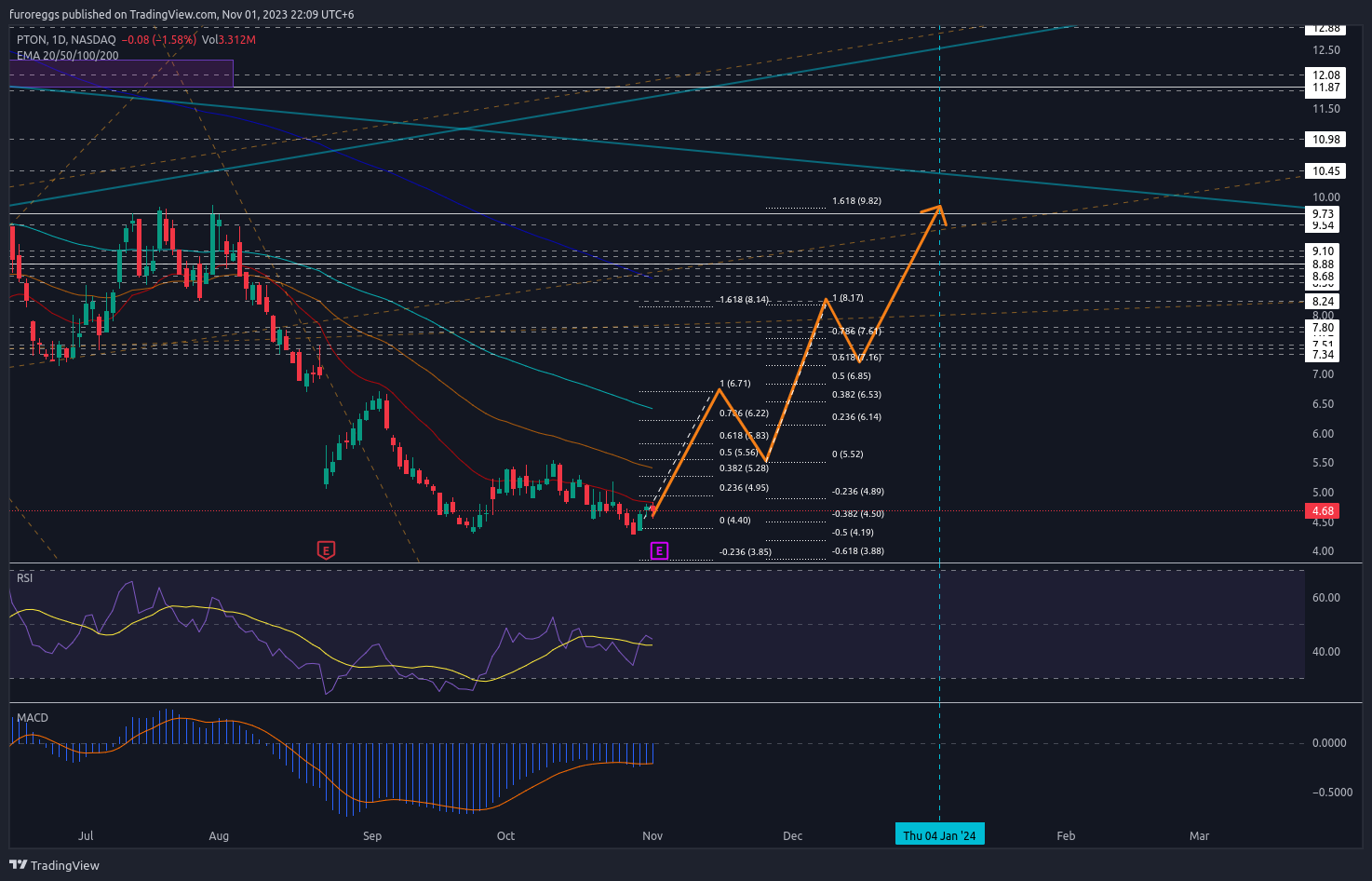Viewport: 1372px width, 881px height.
Task: Click the 0.236 (6.14) Fibonacci label
Action: click(x=856, y=417)
